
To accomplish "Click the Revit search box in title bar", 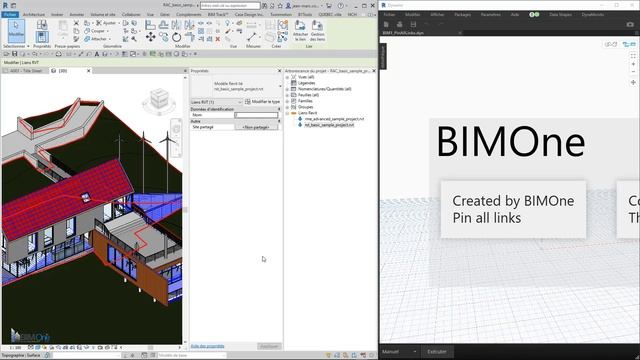I will click(x=230, y=6).
